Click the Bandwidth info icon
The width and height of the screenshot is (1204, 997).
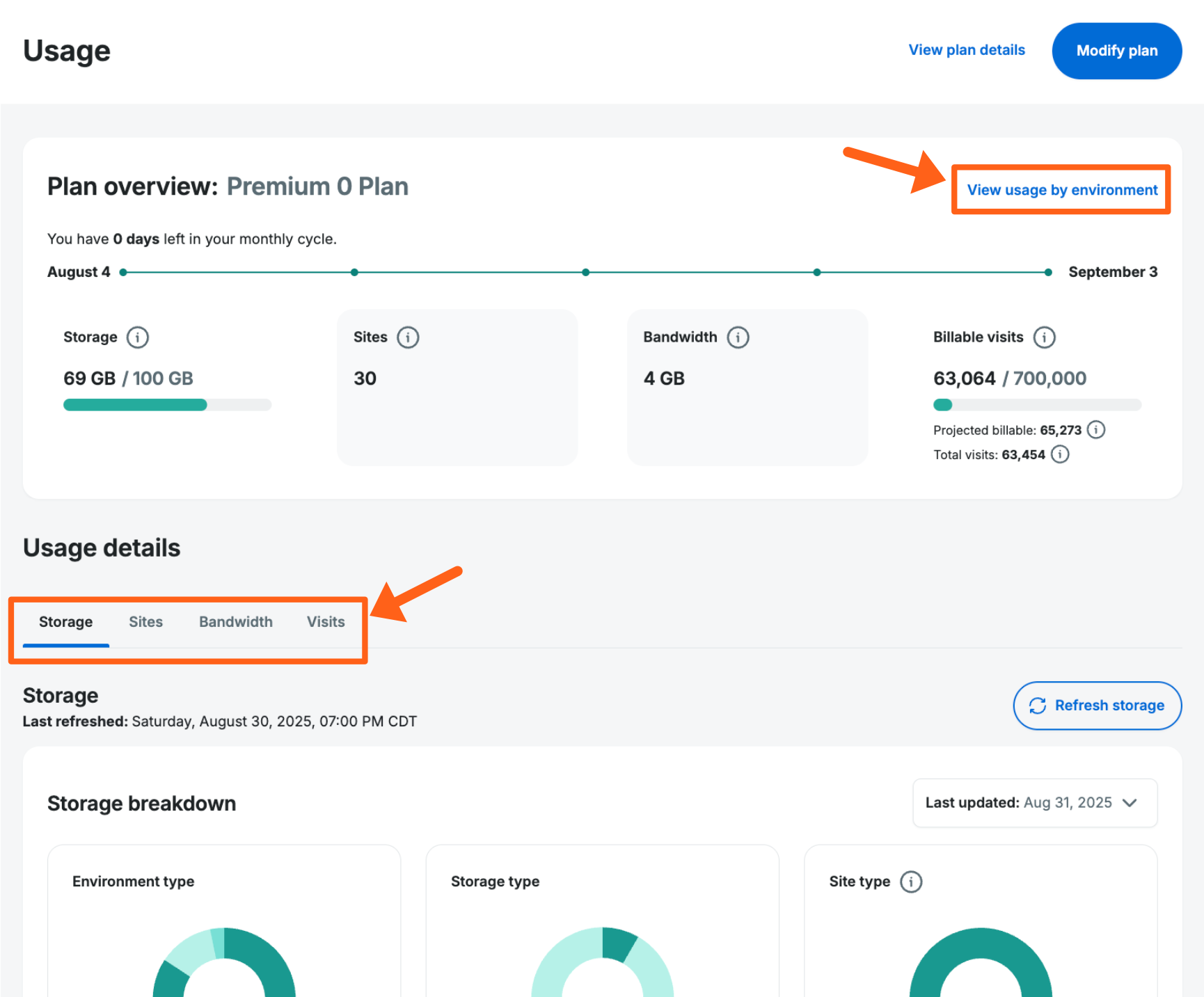(x=738, y=337)
